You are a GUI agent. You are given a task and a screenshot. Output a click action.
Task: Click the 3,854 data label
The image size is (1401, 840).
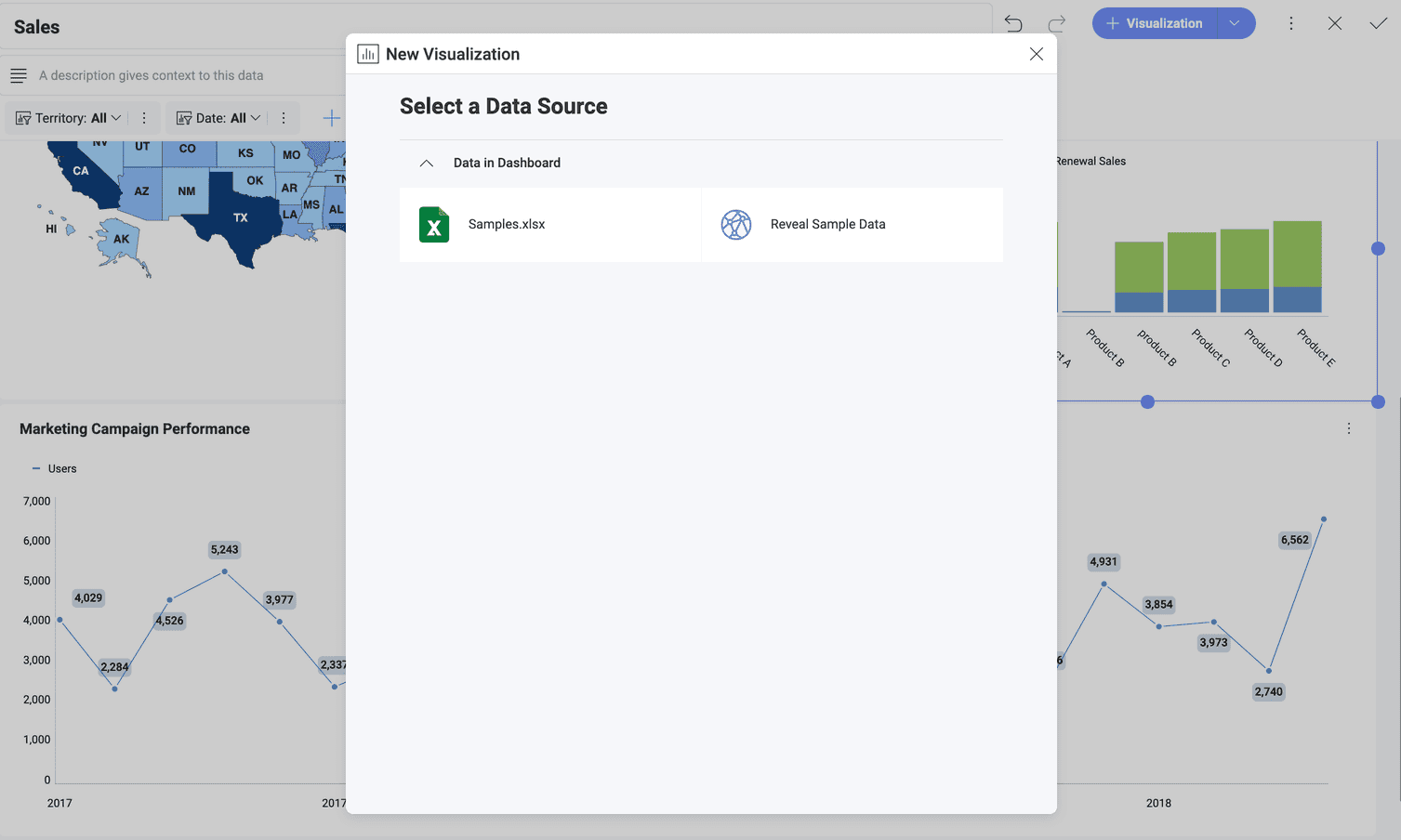1158,604
